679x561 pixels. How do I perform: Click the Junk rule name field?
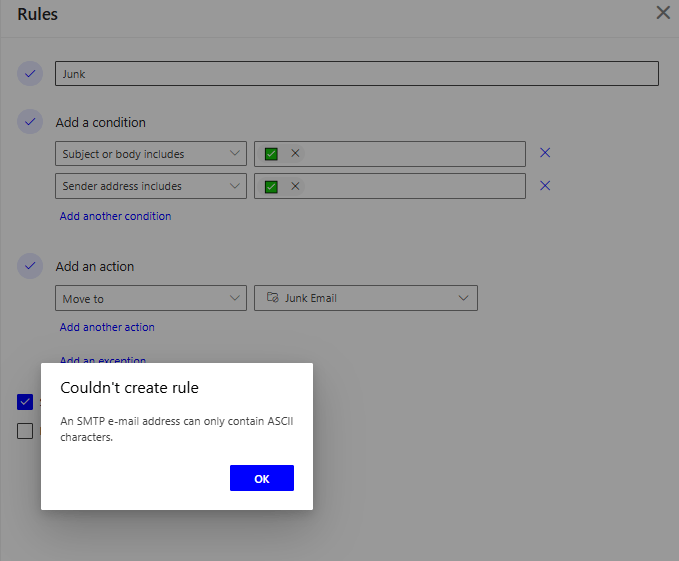pyautogui.click(x=357, y=74)
